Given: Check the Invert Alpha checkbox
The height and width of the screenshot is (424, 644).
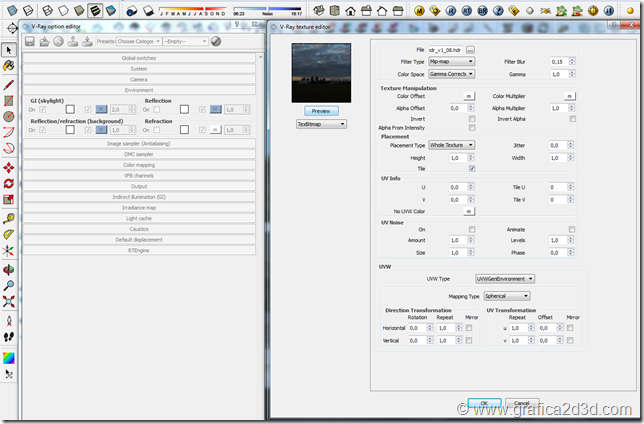Looking at the screenshot, I should click(571, 118).
